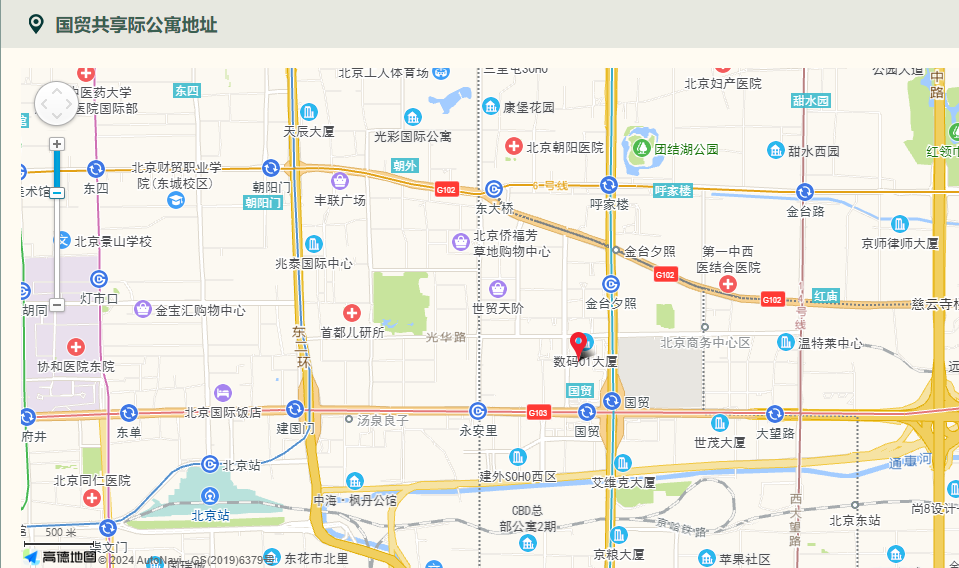Click the 北京财贸职业学院 school icon
This screenshot has width=959, height=568.
pyautogui.click(x=176, y=200)
